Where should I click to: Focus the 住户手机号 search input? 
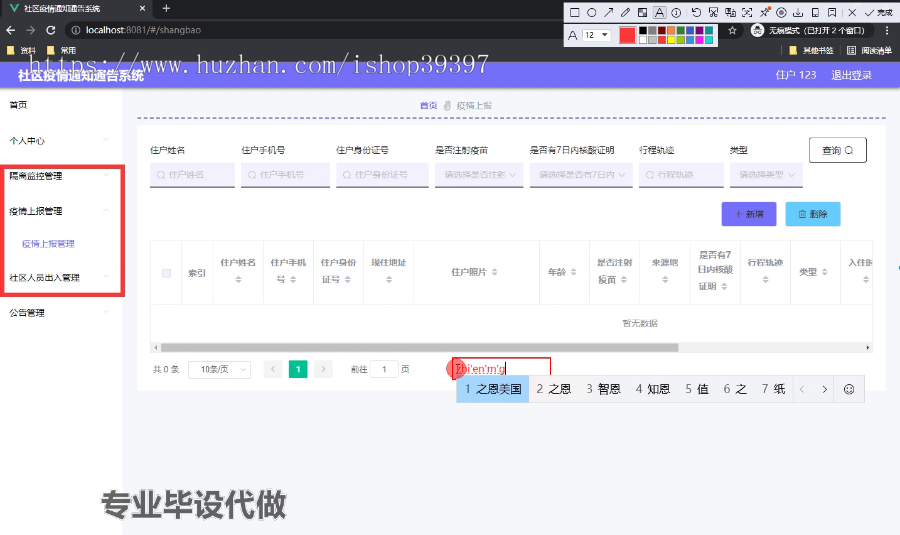pyautogui.click(x=285, y=175)
